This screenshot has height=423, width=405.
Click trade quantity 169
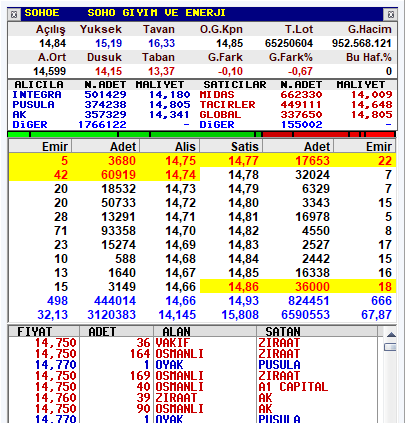coord(140,376)
